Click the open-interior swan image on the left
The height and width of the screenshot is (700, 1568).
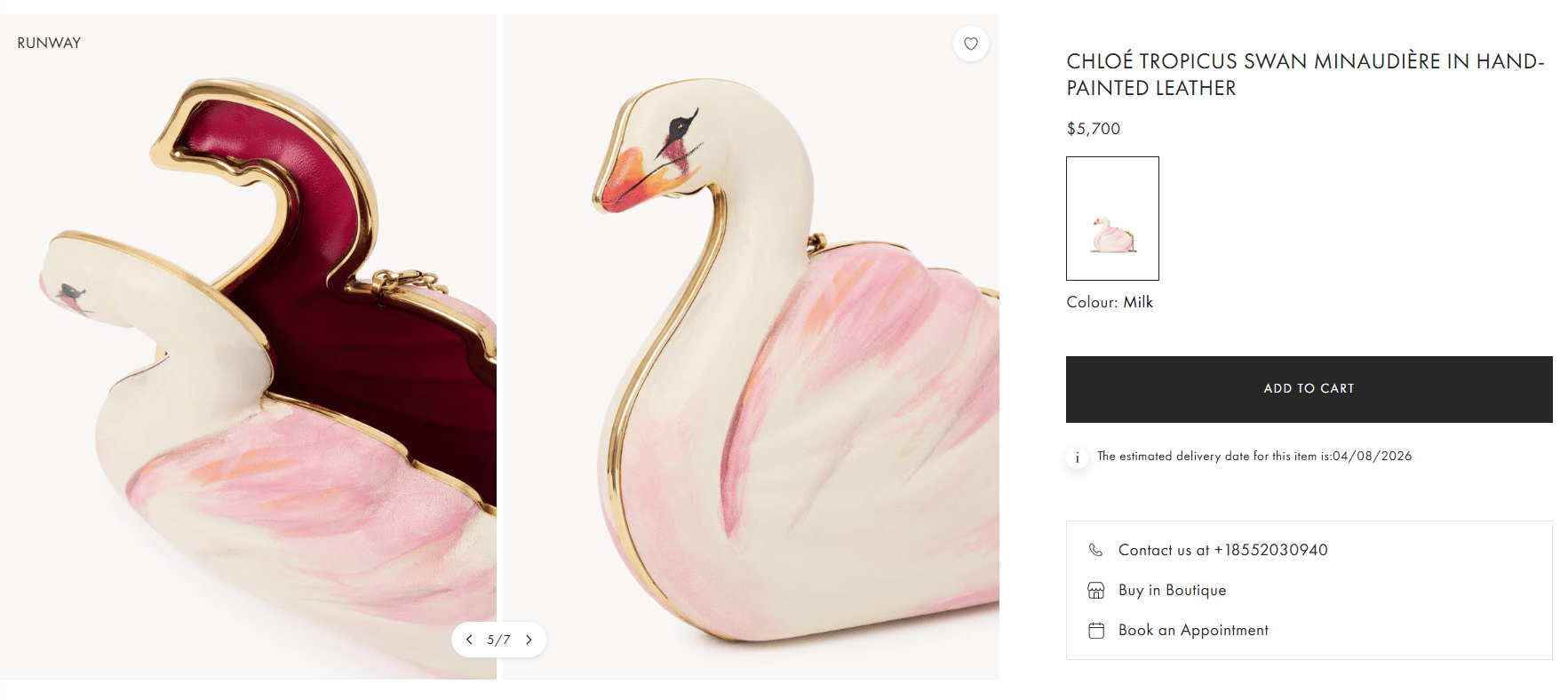(248, 355)
